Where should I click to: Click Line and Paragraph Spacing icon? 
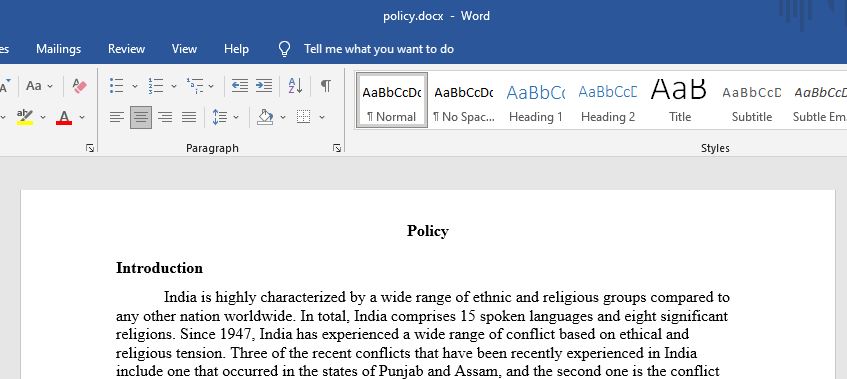point(220,117)
